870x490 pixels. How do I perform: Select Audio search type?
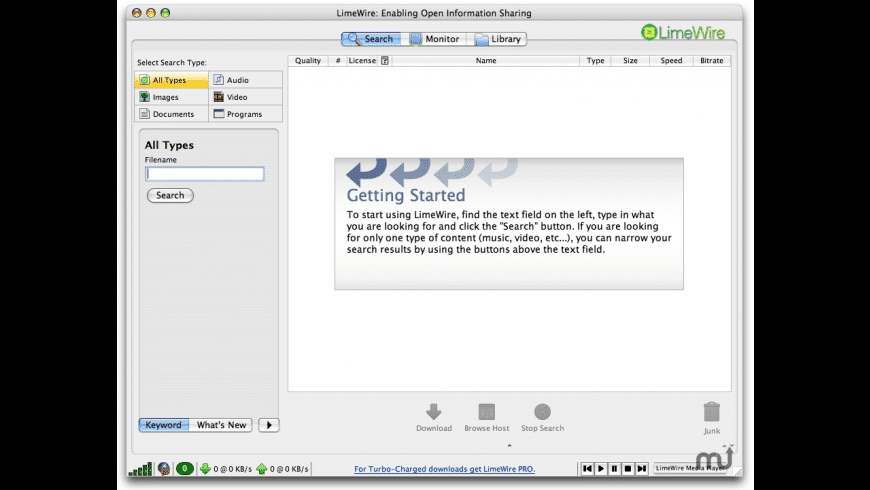(246, 80)
